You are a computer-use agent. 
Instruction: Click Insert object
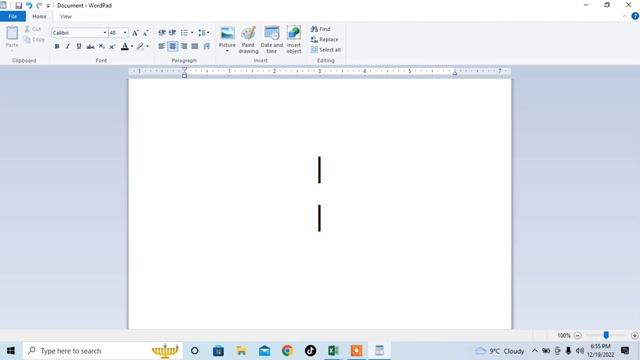(x=294, y=40)
